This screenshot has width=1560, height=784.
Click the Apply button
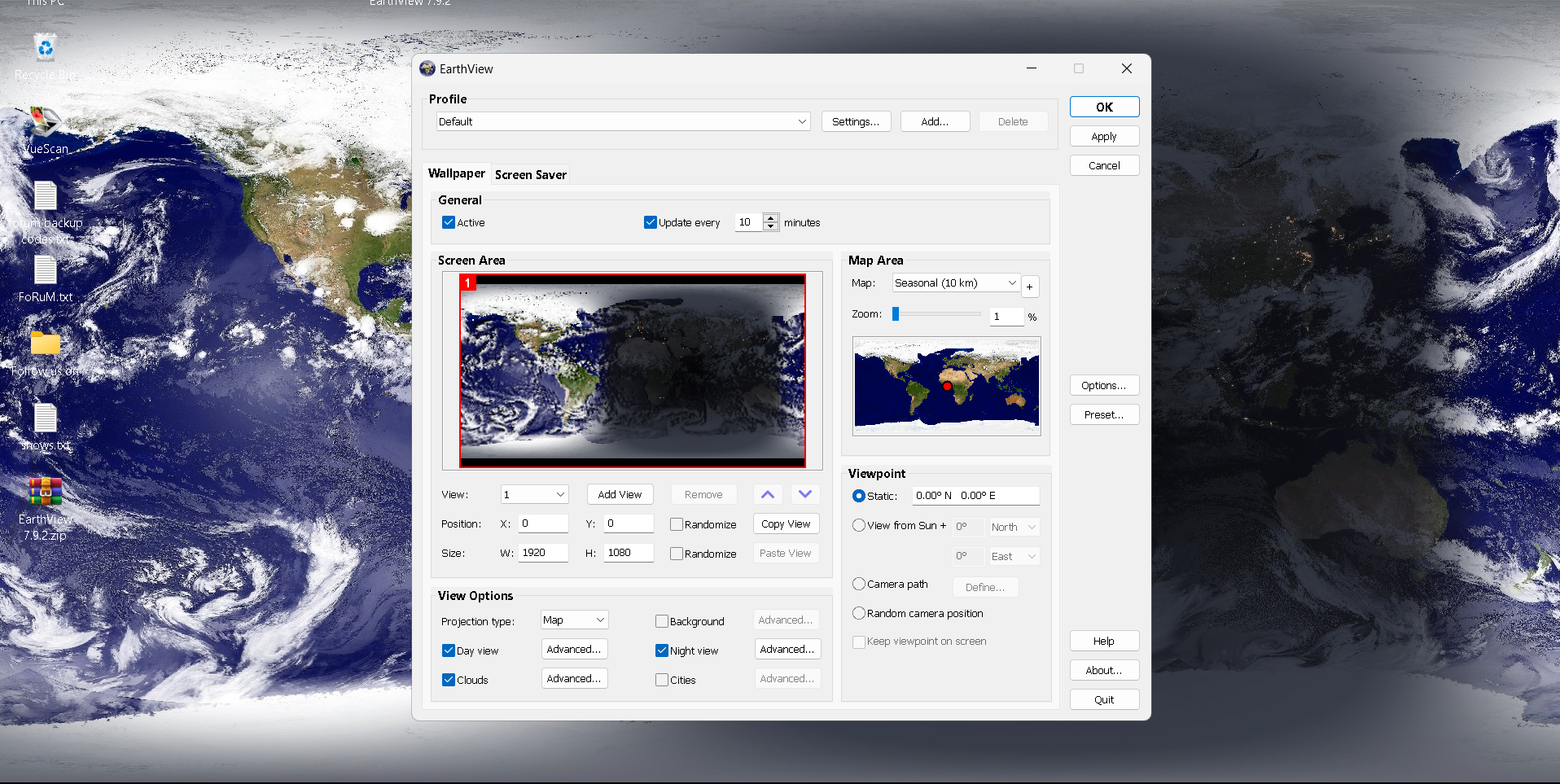pyautogui.click(x=1104, y=136)
